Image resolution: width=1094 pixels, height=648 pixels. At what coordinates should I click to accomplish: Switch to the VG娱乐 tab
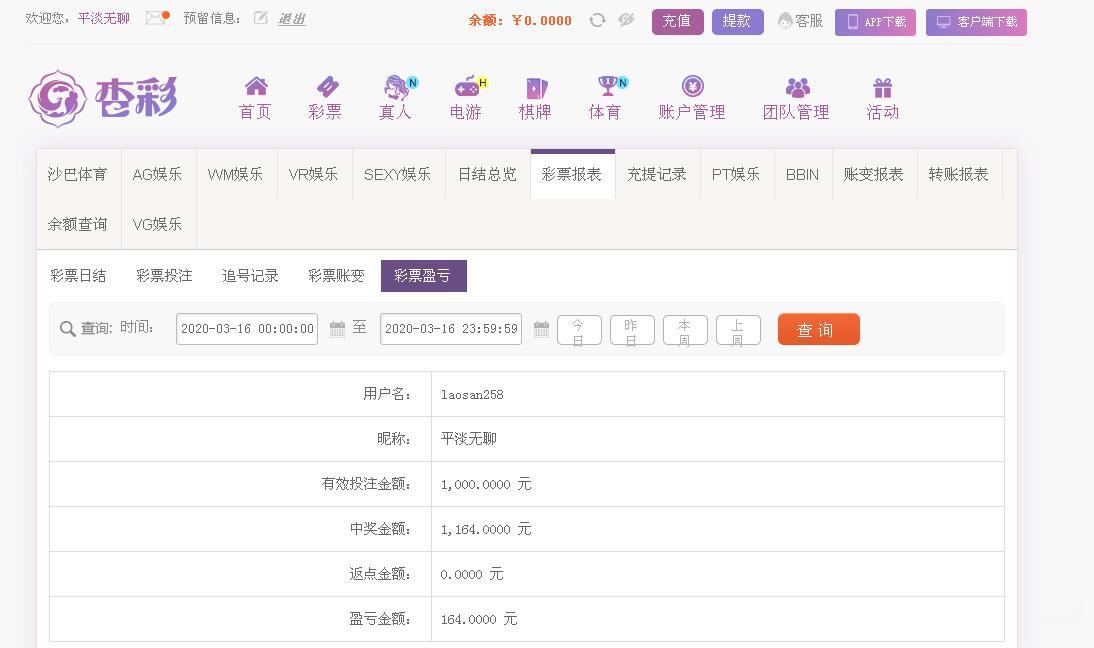[x=158, y=224]
